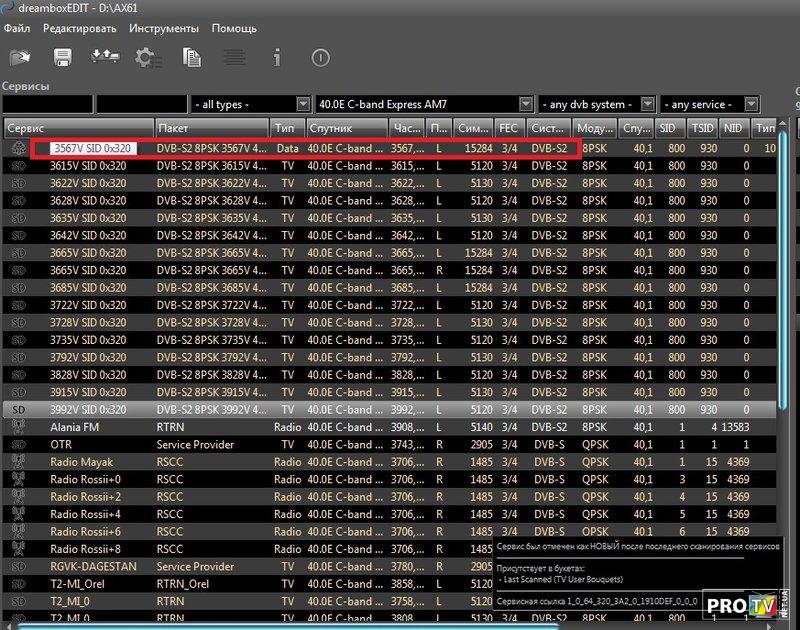Viewport: 800px width, 630px height.
Task: Open the Файл menu
Action: click(16, 28)
